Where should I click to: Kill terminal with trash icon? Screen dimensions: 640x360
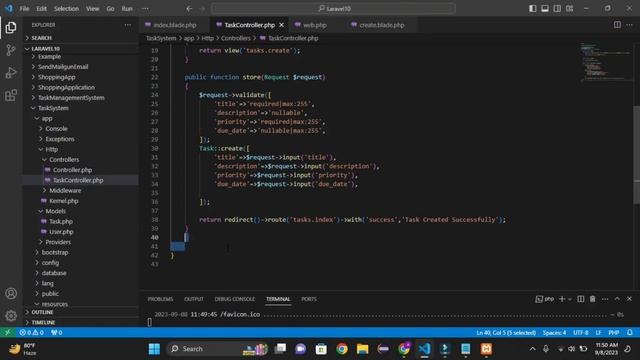pyautogui.click(x=593, y=299)
